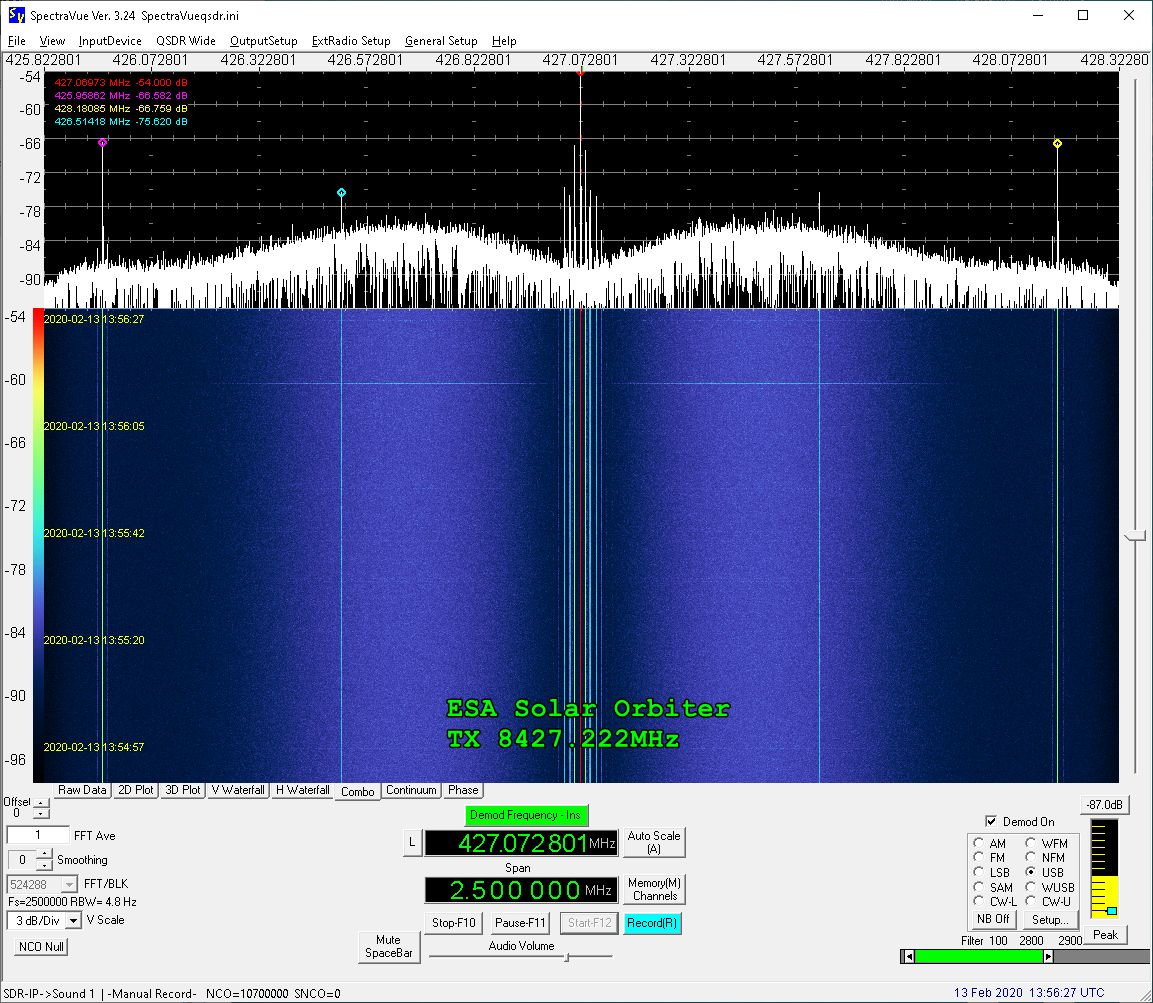The height and width of the screenshot is (1003, 1153).
Task: Open the QSDR Wide menu
Action: (185, 41)
